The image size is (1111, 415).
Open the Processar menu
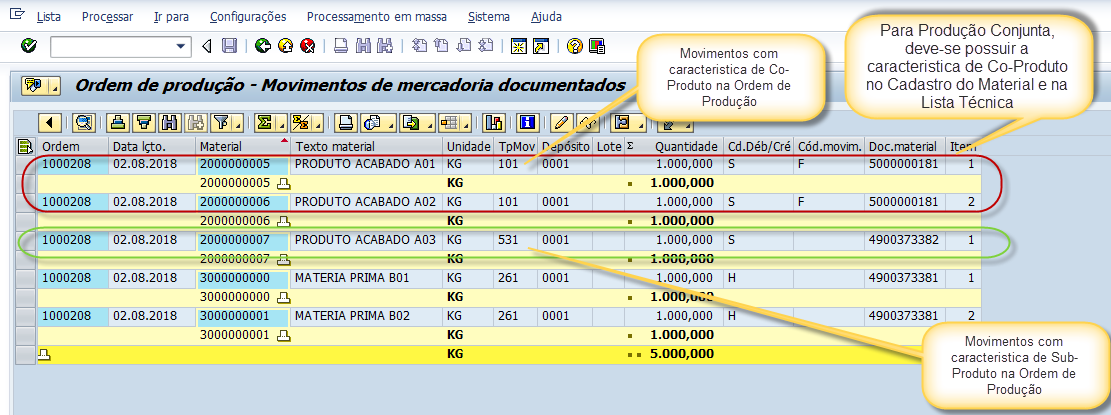108,17
